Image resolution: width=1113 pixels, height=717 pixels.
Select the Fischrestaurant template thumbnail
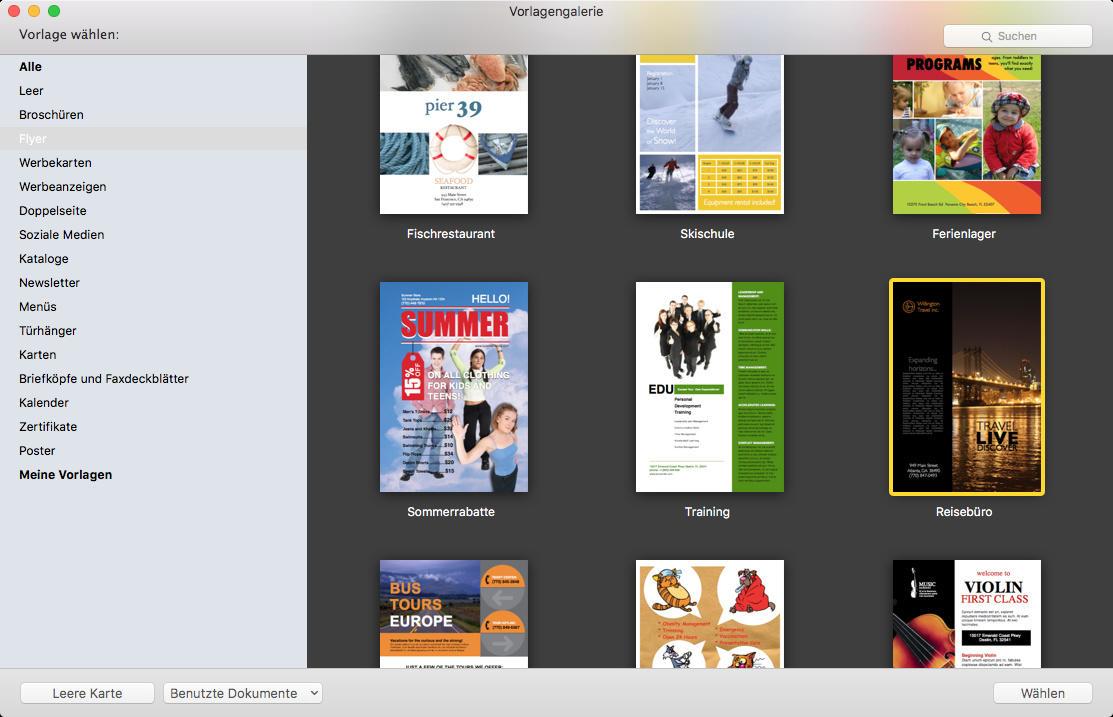click(x=454, y=134)
